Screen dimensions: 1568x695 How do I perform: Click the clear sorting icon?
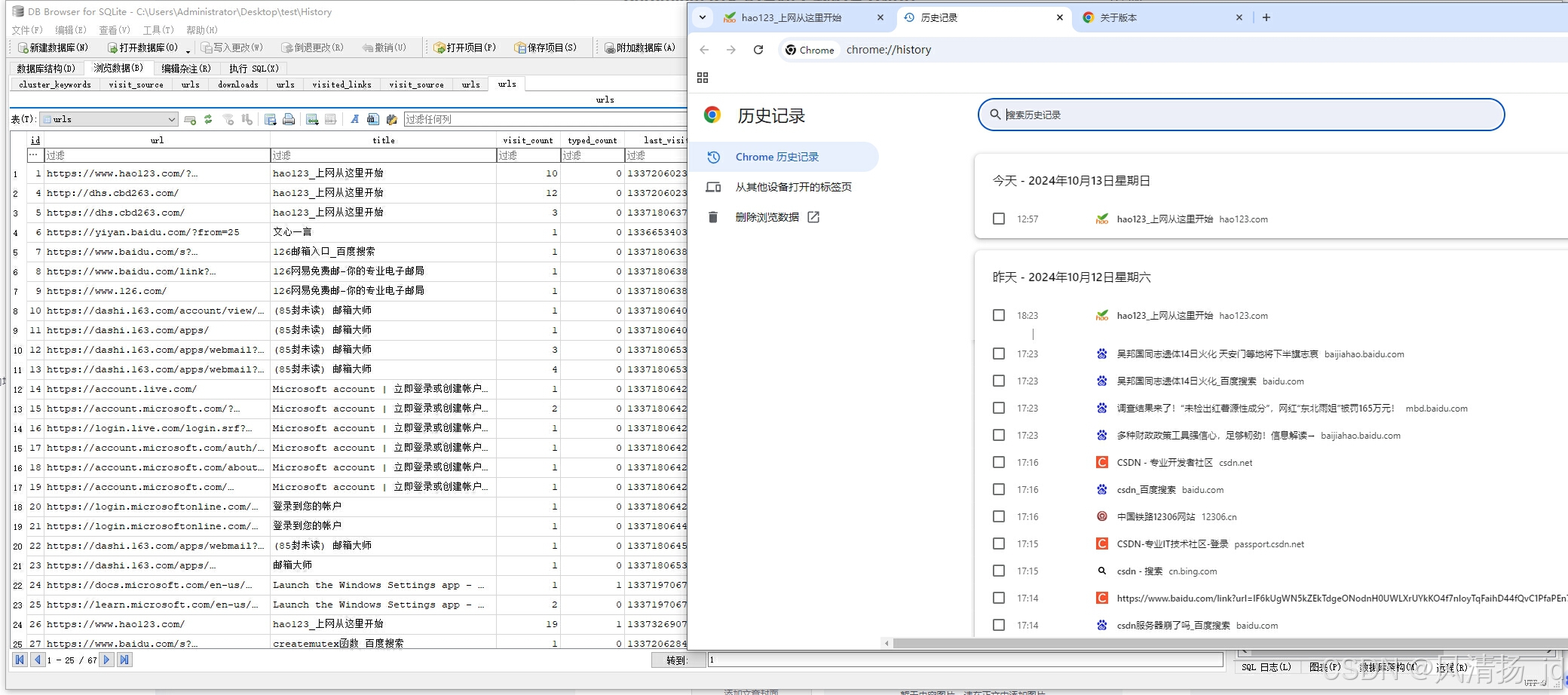(x=247, y=119)
